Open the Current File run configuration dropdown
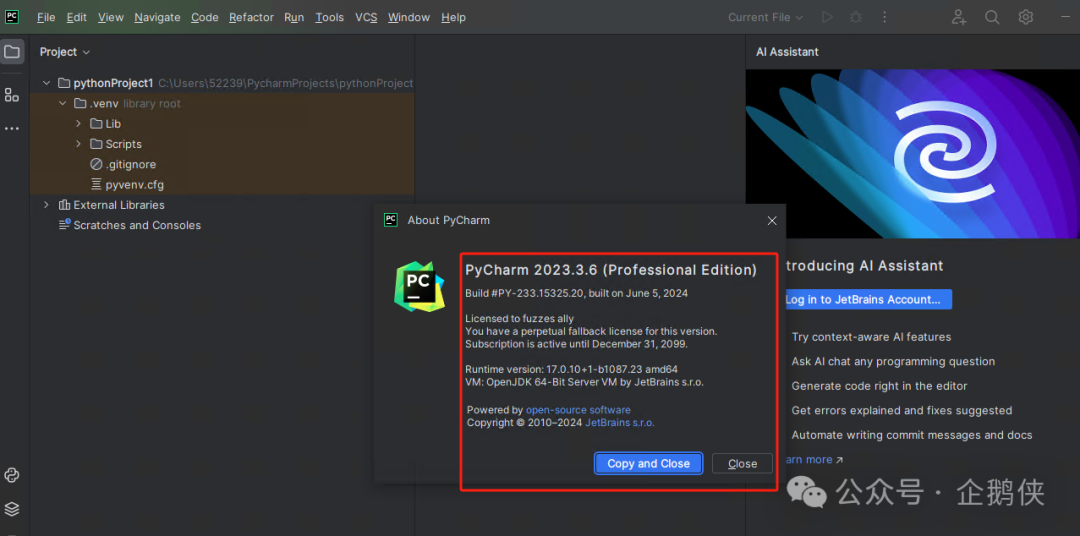The height and width of the screenshot is (536, 1080). click(765, 17)
